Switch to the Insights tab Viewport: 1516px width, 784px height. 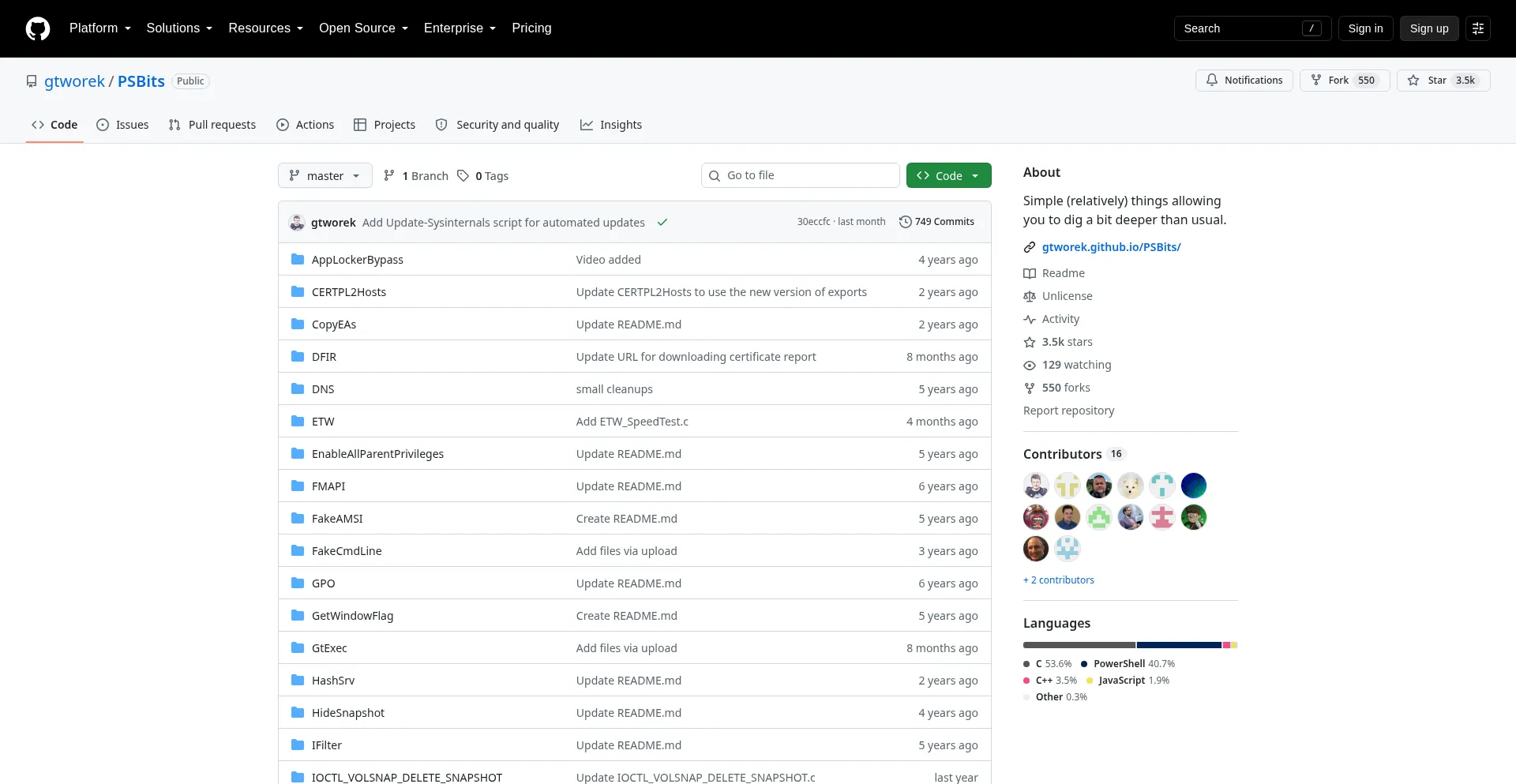[611, 125]
